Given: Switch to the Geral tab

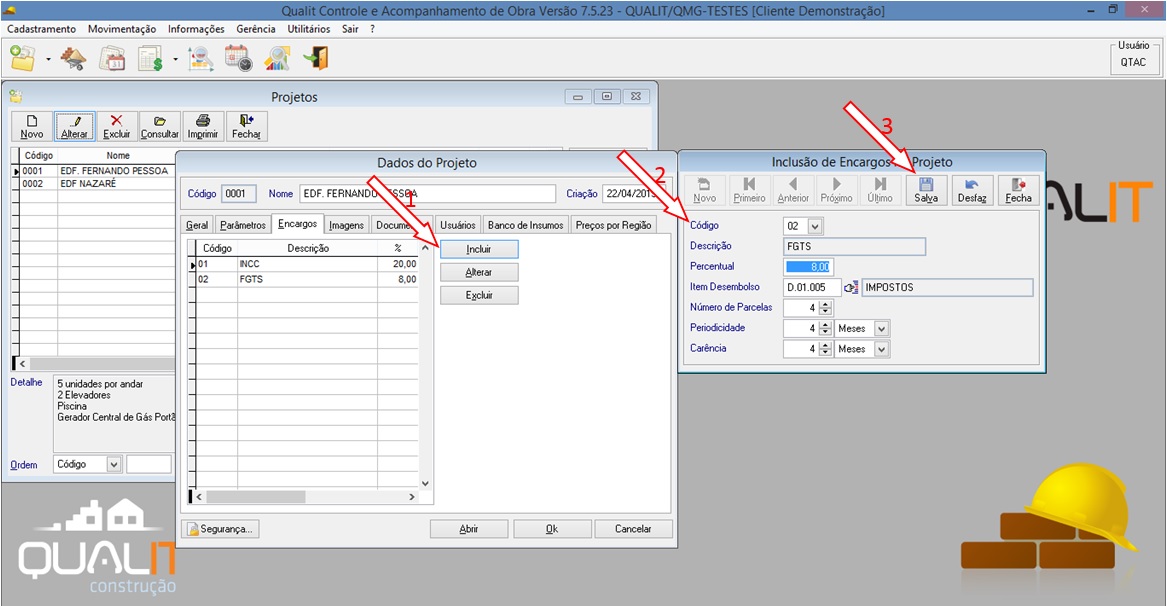Looking at the screenshot, I should click(197, 226).
